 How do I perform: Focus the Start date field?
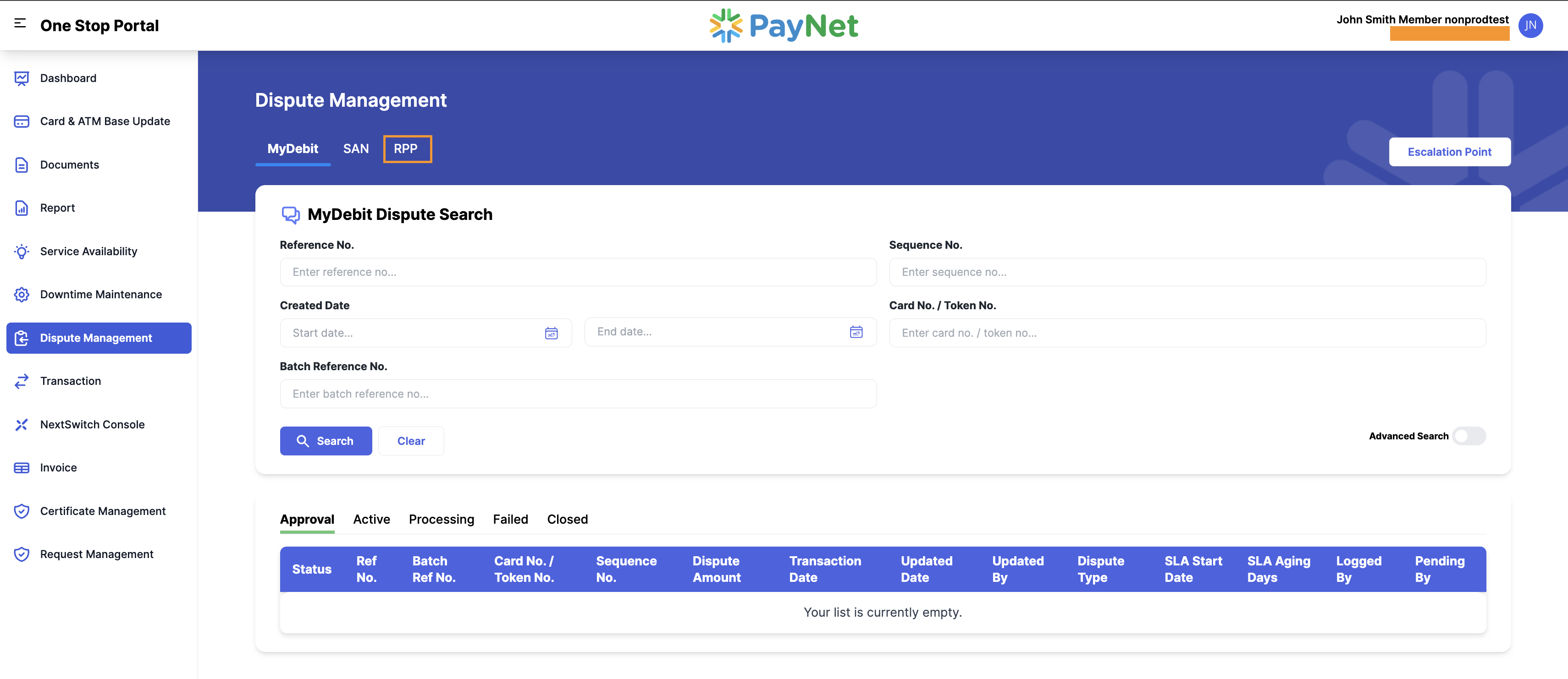point(425,333)
